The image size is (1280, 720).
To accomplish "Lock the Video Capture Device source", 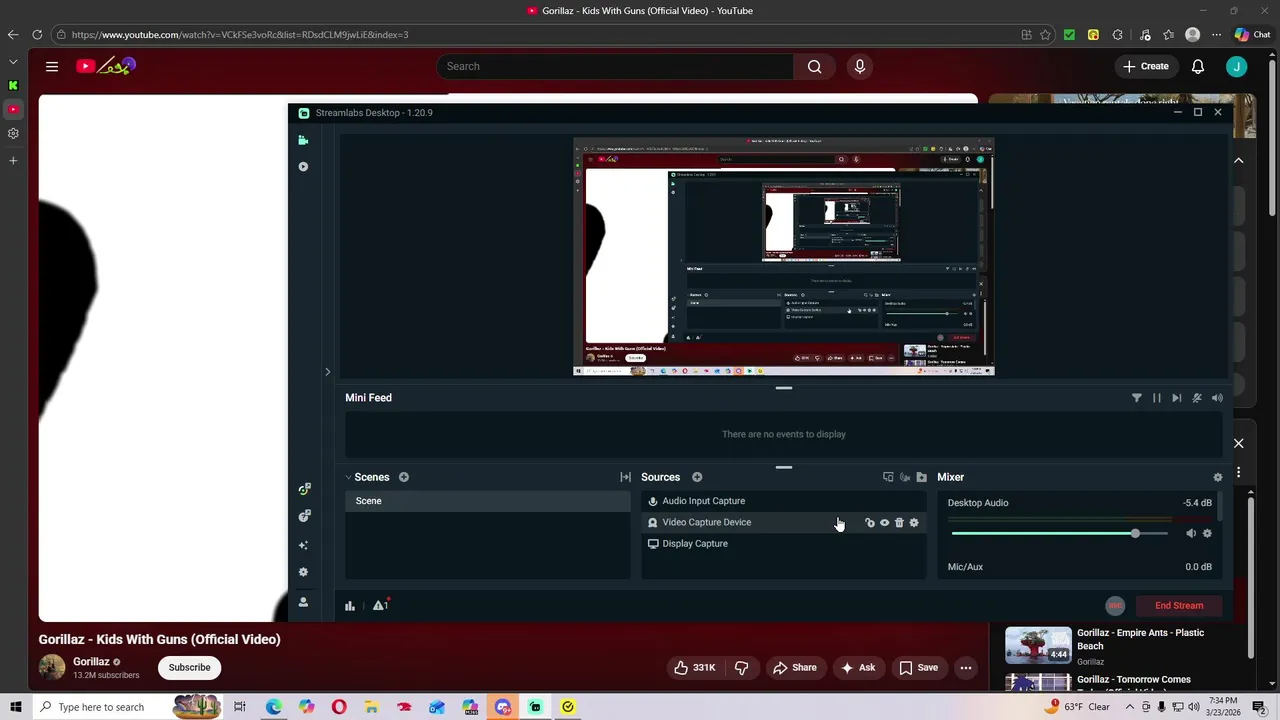I will [x=869, y=523].
